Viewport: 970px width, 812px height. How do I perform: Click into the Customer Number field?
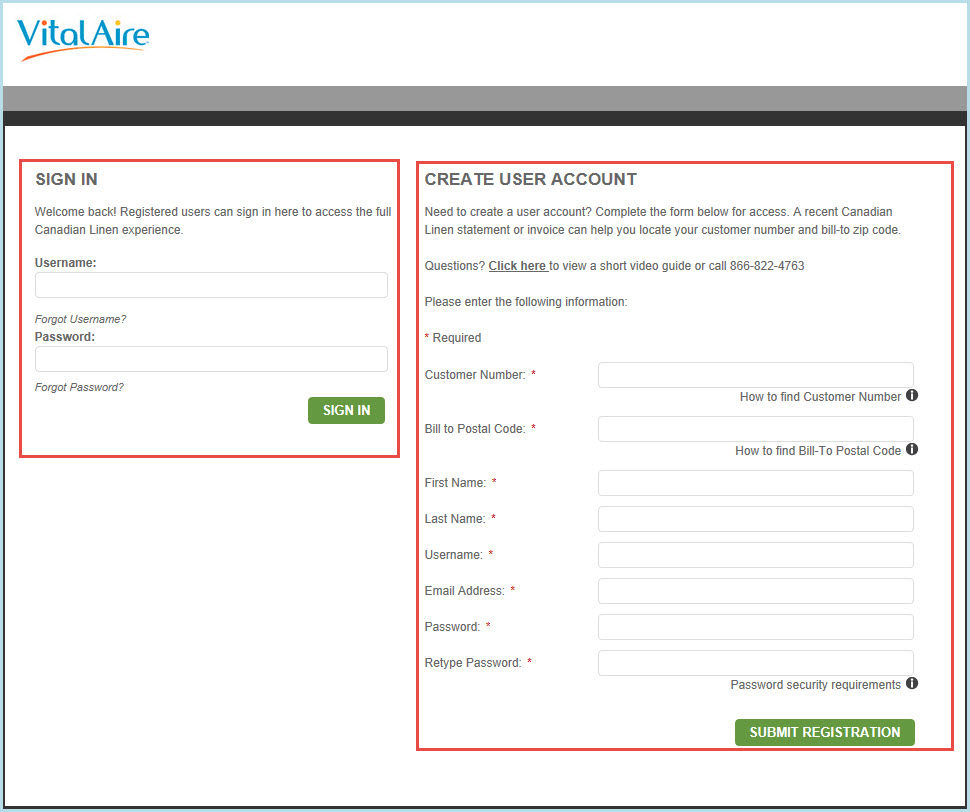[755, 375]
